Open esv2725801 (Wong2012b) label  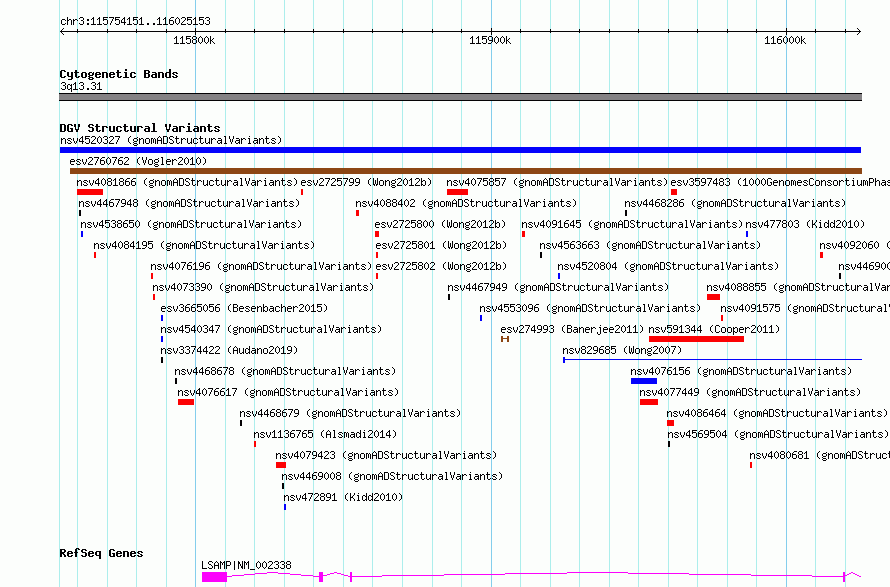tap(441, 245)
